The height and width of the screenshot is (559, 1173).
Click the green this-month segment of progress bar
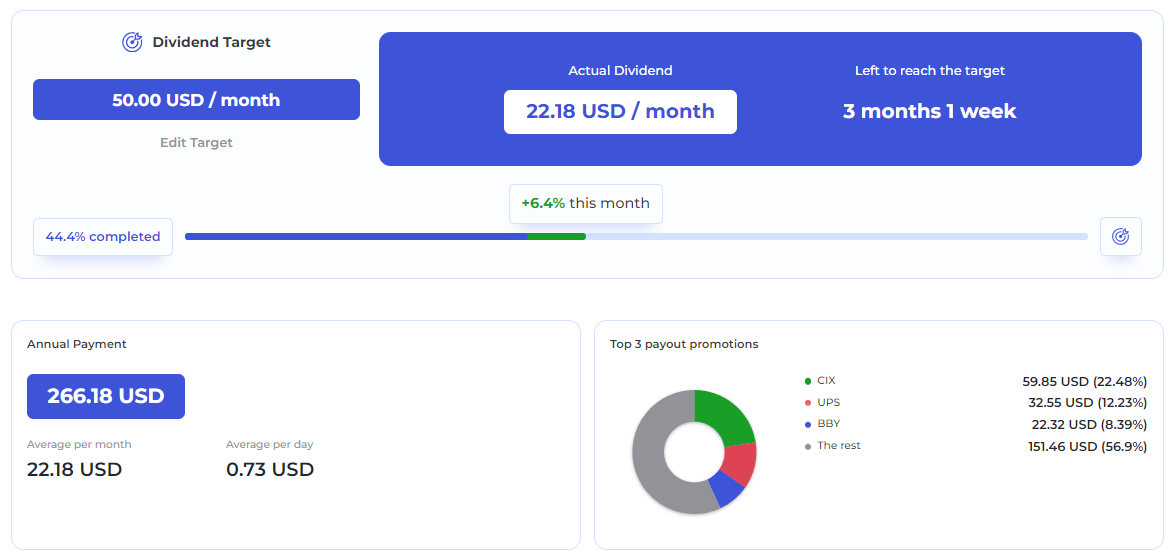pos(557,236)
